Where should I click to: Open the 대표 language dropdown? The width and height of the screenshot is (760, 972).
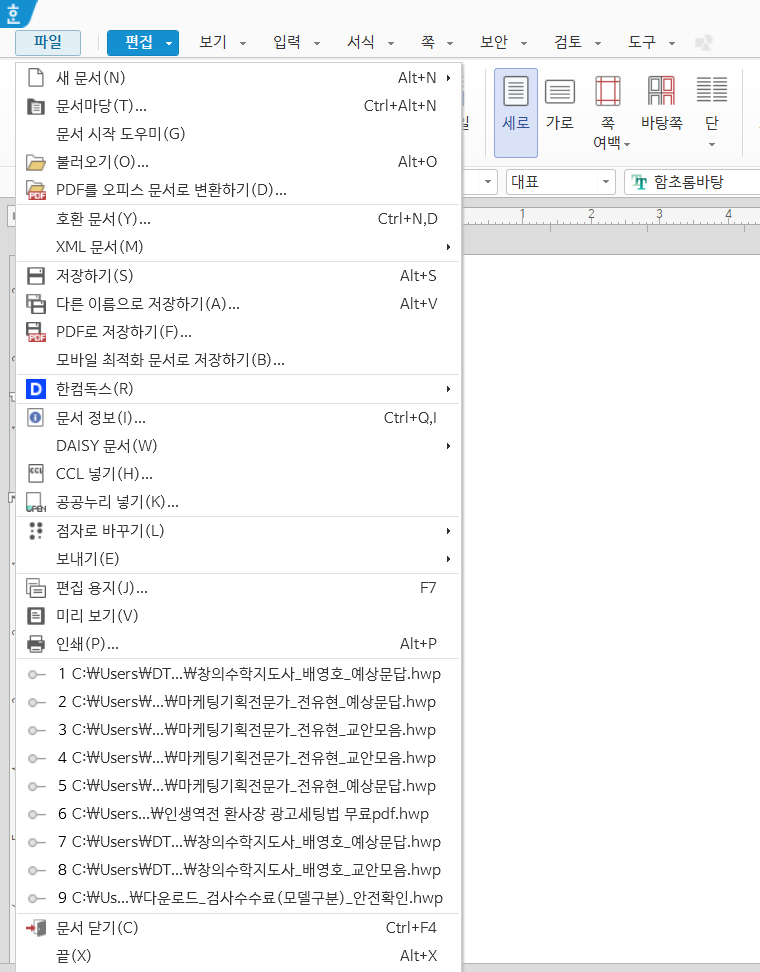coord(606,182)
